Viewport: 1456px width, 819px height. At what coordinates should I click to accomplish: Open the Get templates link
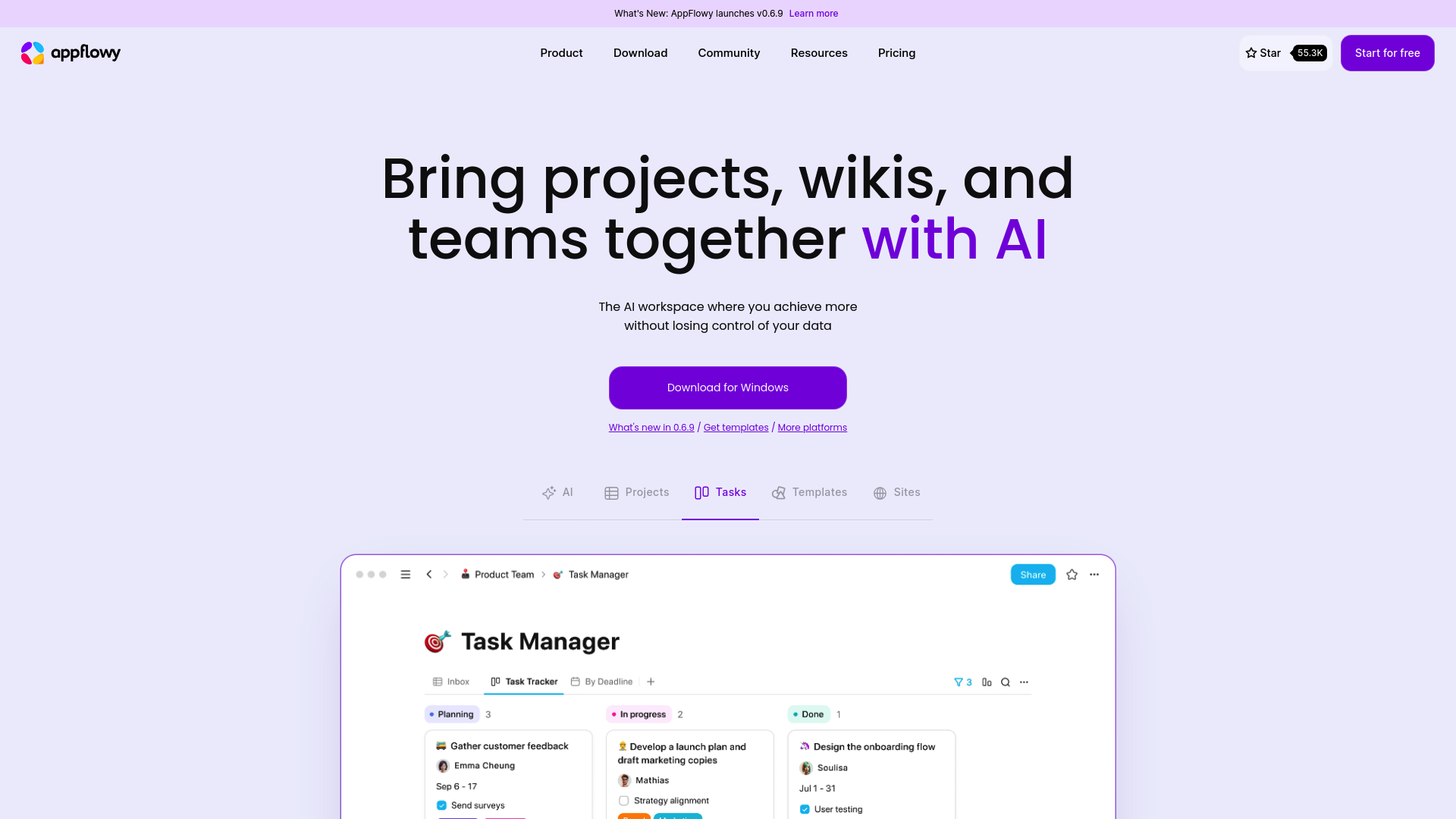(736, 427)
